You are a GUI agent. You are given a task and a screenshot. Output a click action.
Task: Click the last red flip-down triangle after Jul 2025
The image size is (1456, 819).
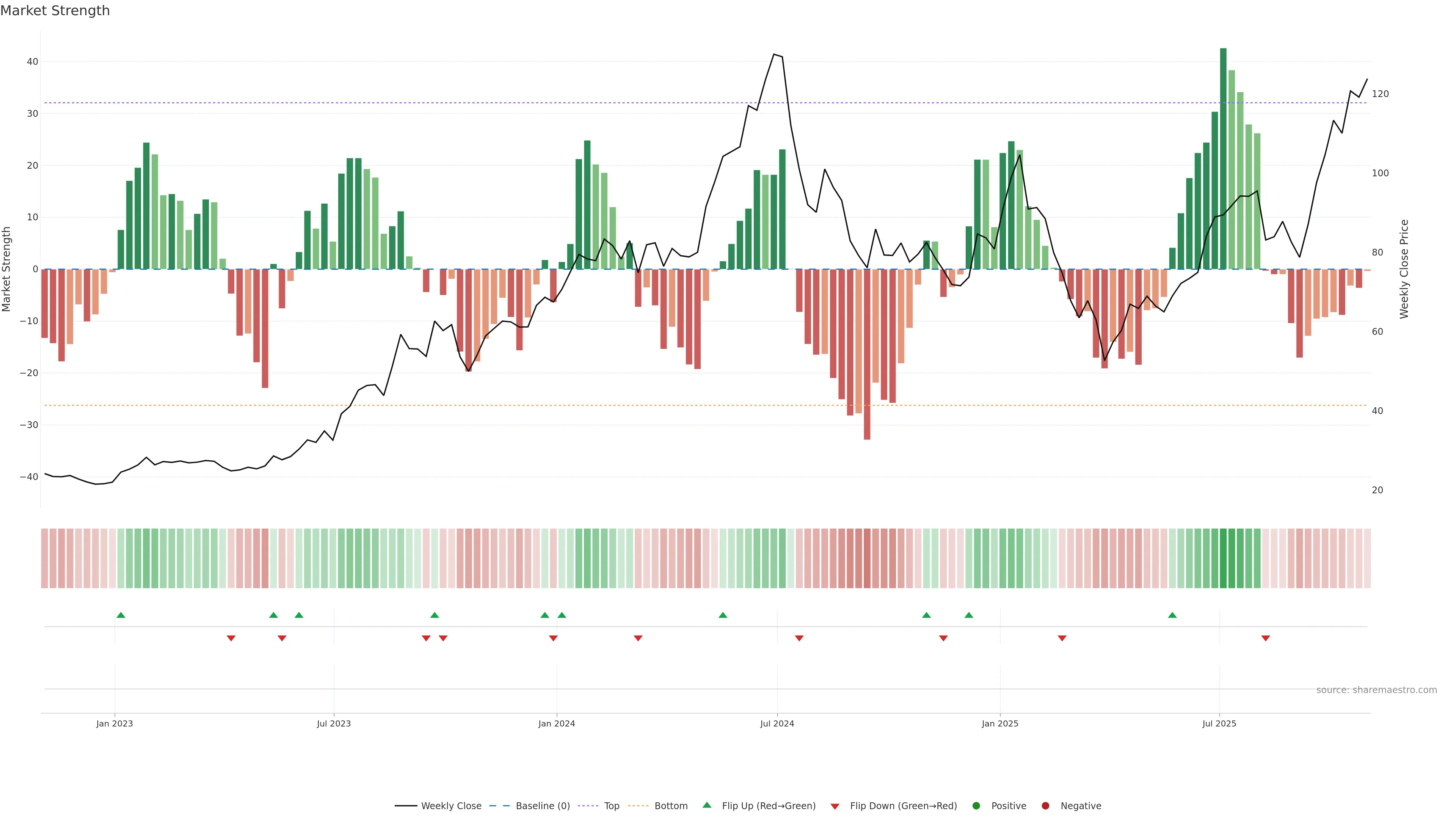click(x=1266, y=638)
